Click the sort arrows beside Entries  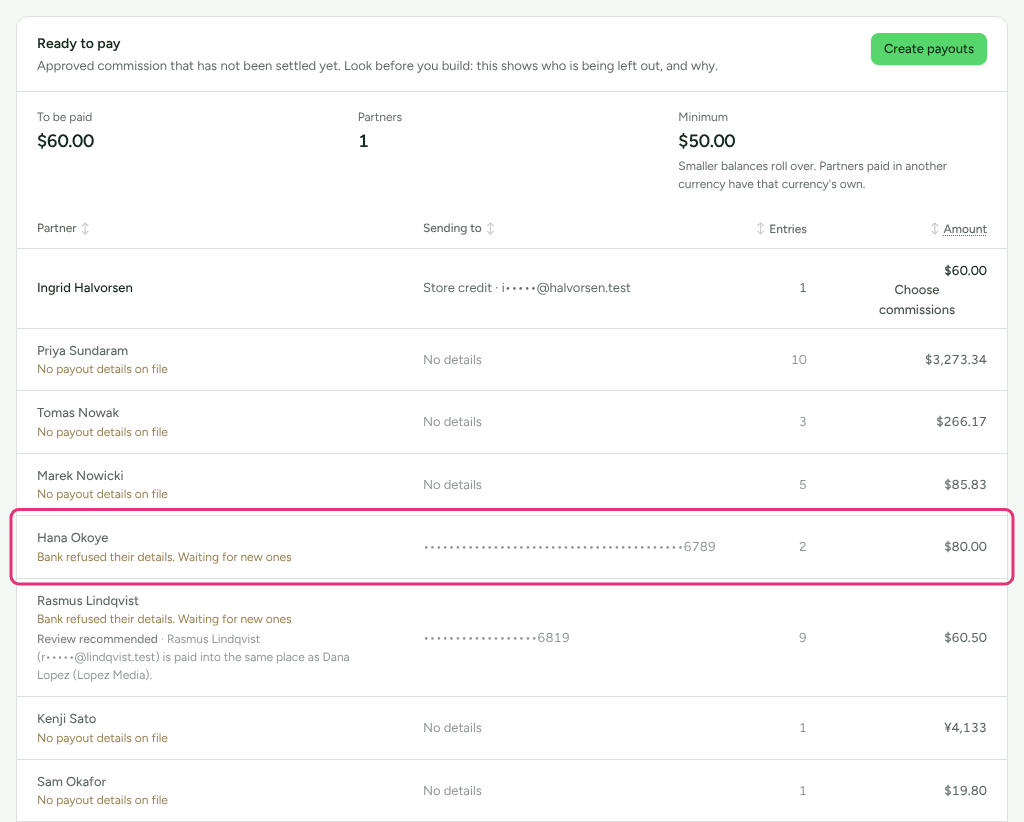coord(760,229)
